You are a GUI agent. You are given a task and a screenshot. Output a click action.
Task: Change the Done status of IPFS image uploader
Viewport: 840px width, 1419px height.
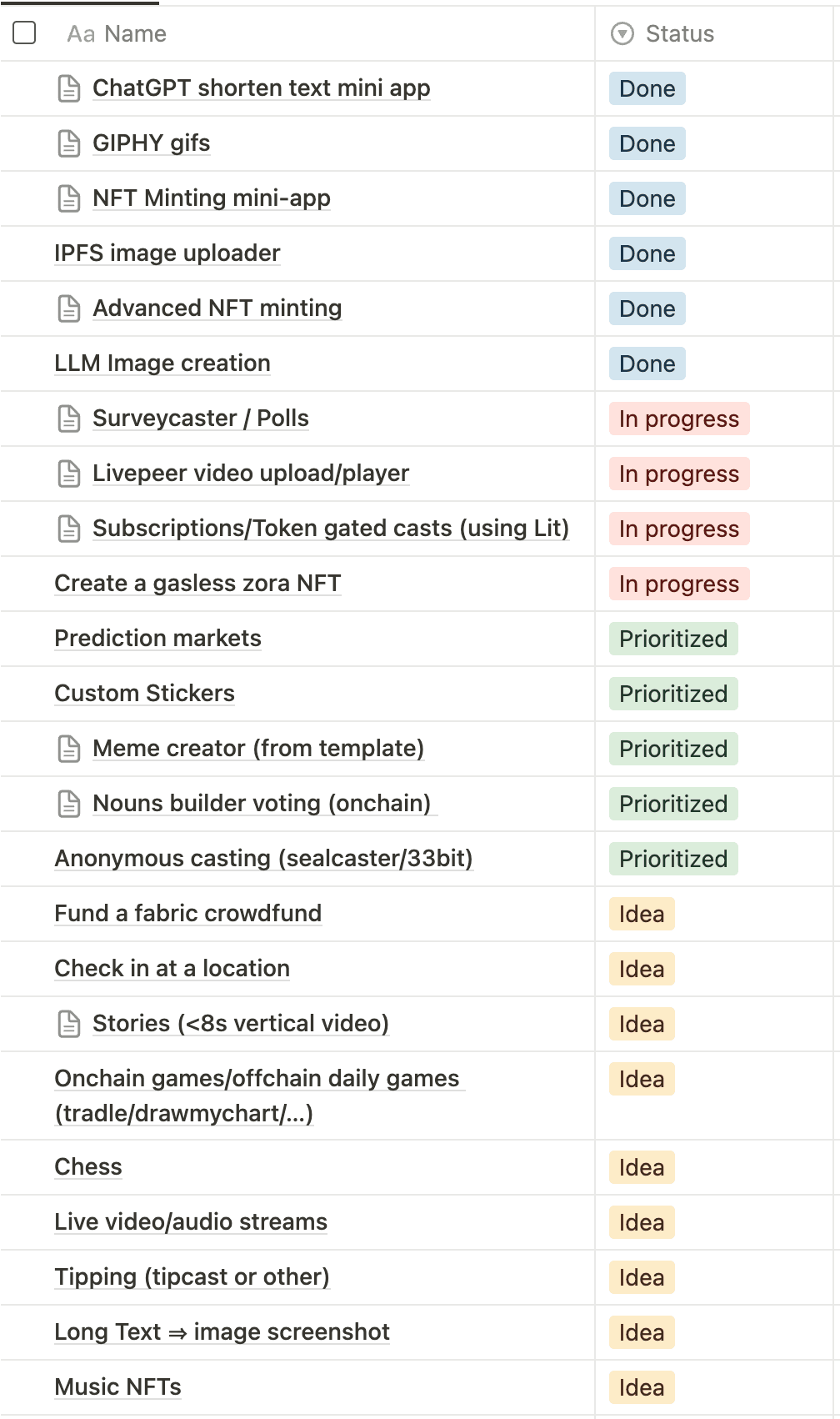click(x=647, y=253)
